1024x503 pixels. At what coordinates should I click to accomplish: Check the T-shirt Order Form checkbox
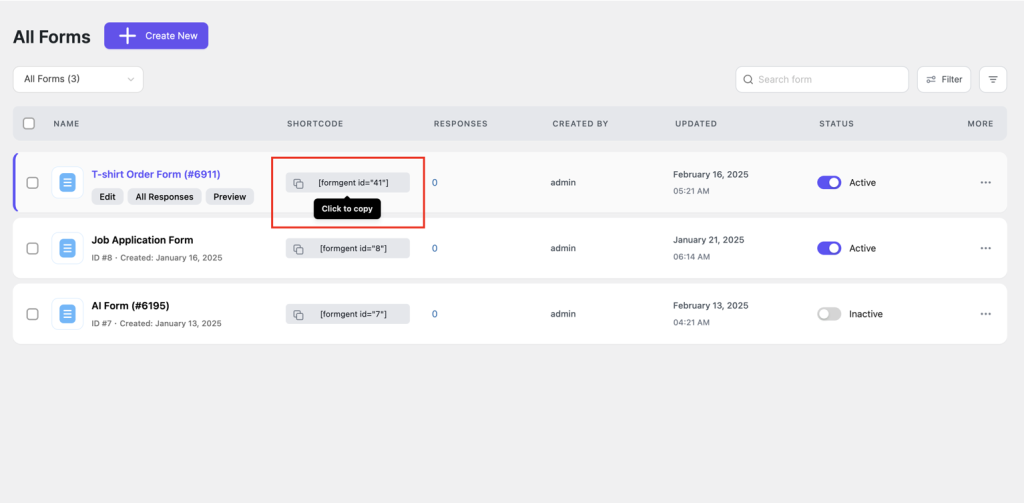point(32,183)
